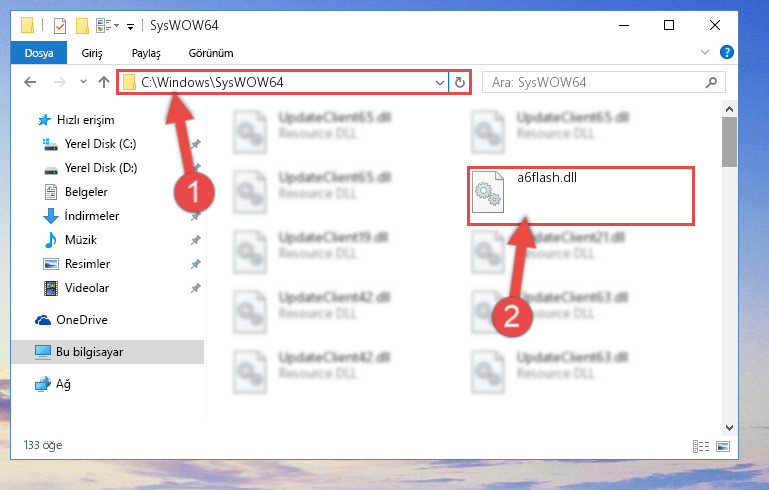769x490 pixels.
Task: Open the Dosya menu
Action: tap(39, 53)
